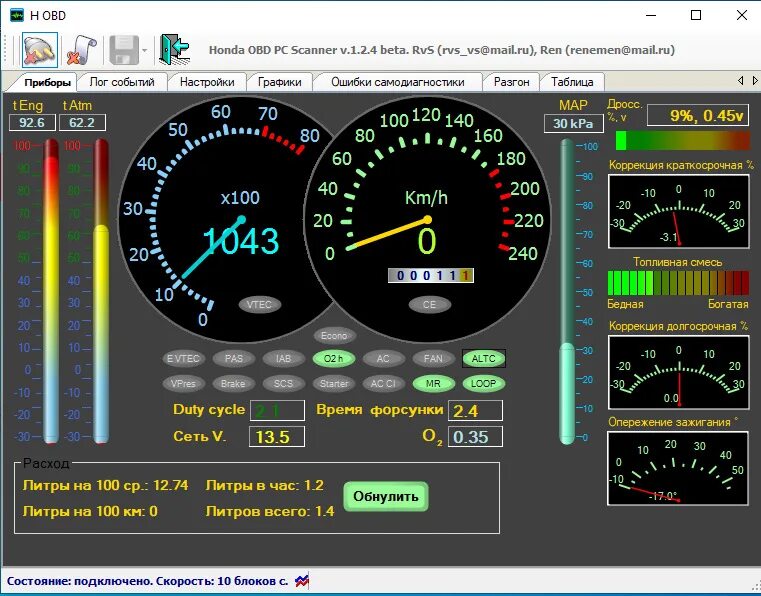Open the save icon dropdown arrow
This screenshot has height=596, width=761.
(145, 50)
